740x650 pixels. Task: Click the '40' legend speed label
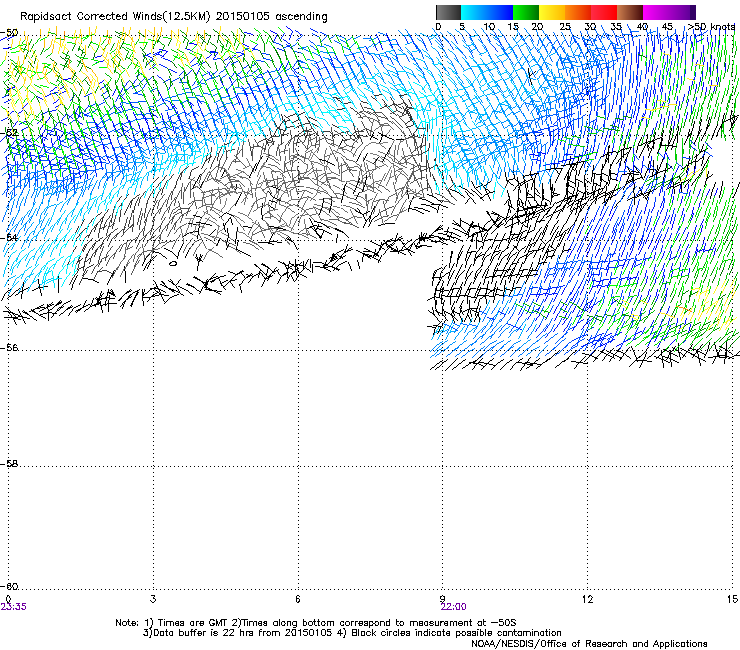(642, 27)
